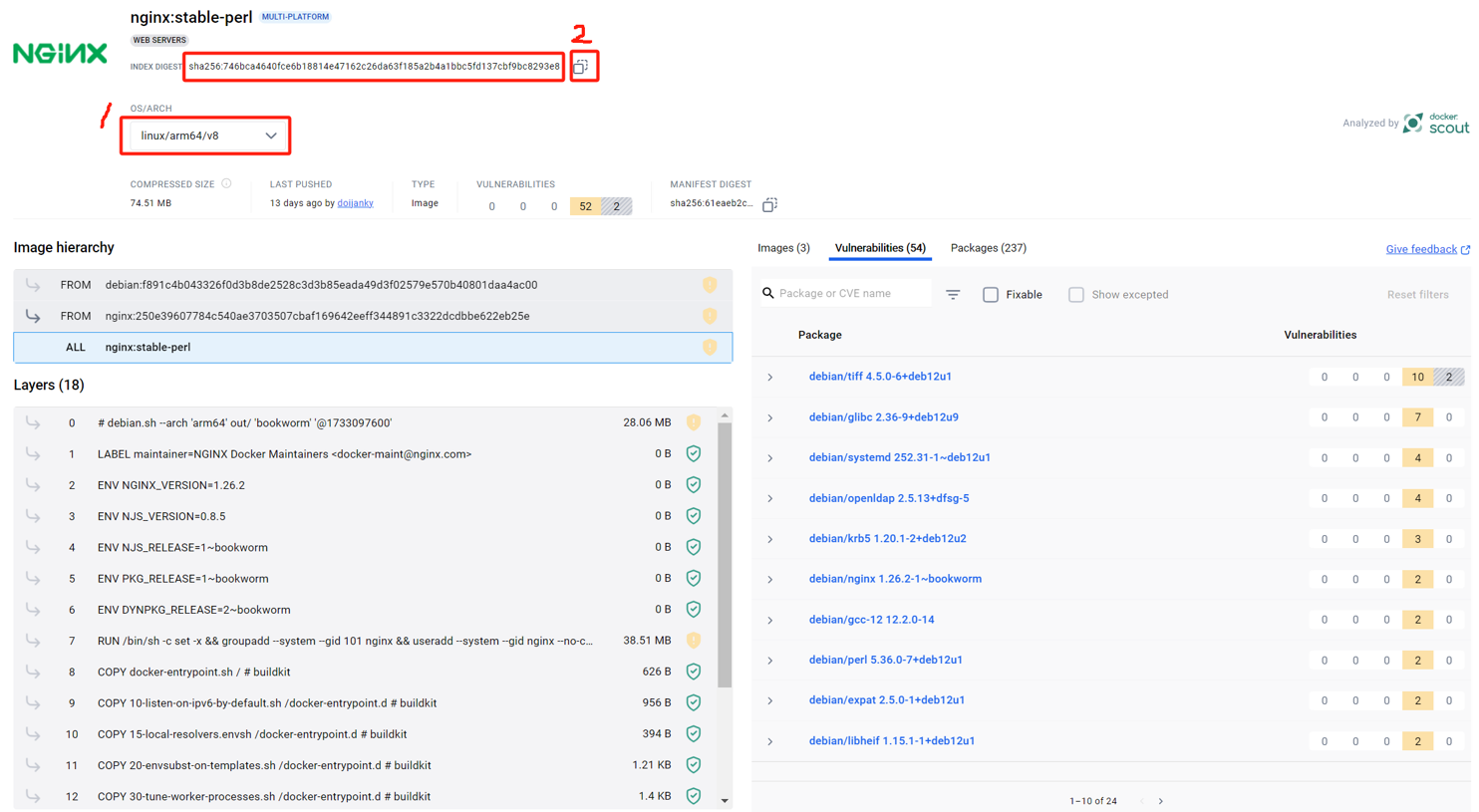
Task: Click the 52 medium vulnerabilities badge
Action: [x=585, y=206]
